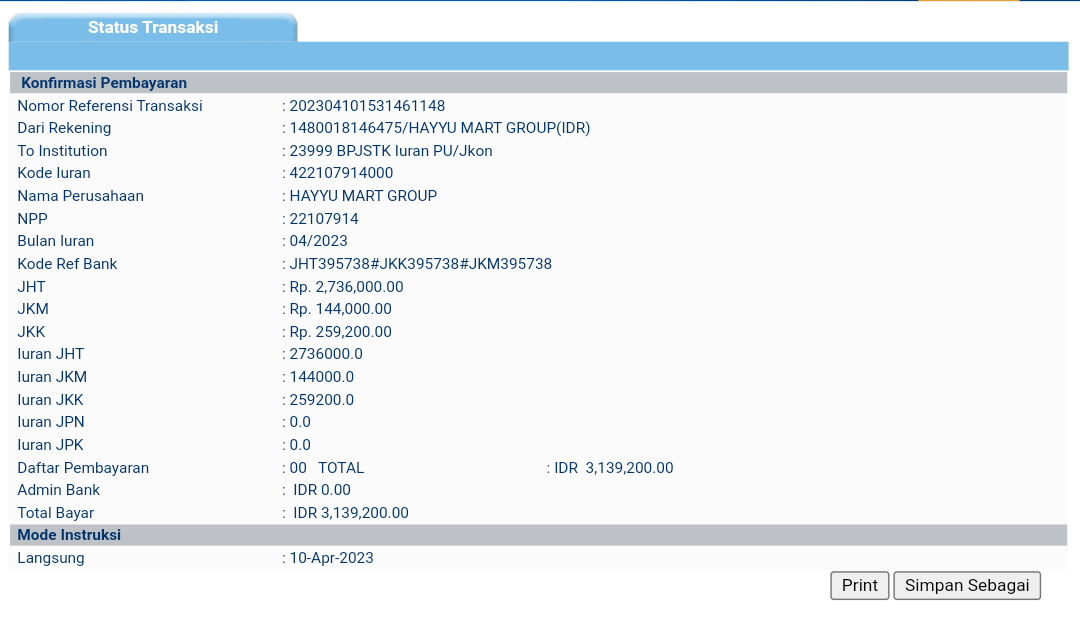Select the Admin Bank value IDR 0.00
1080x619 pixels.
322,490
